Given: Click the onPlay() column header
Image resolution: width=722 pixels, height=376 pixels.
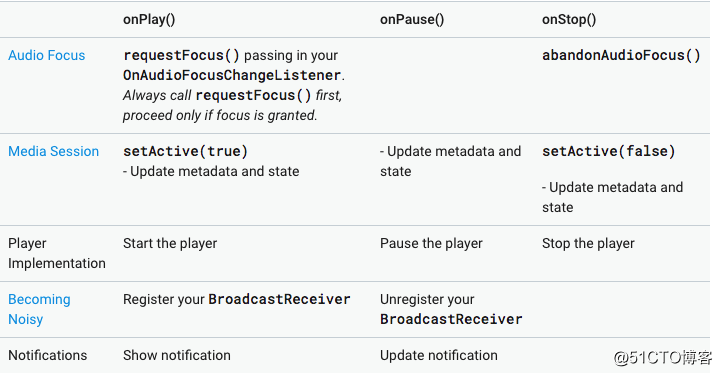Looking at the screenshot, I should 149,20.
